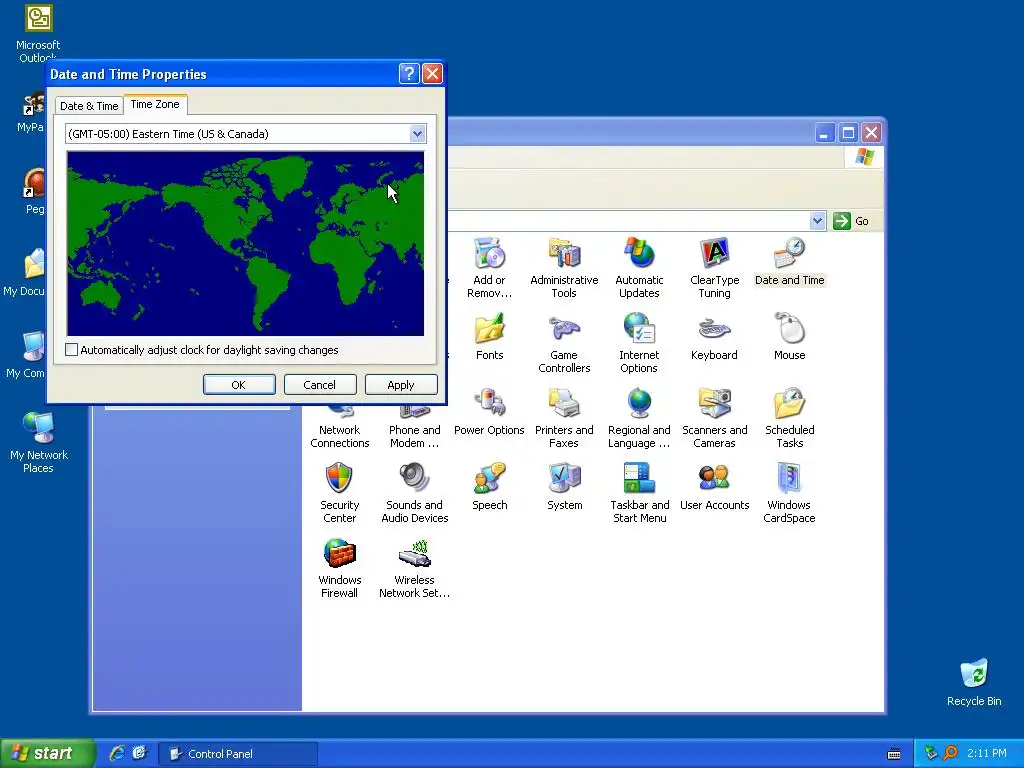The width and height of the screenshot is (1024, 768).
Task: Enable automatic daylight saving clock adjustment
Action: click(72, 350)
